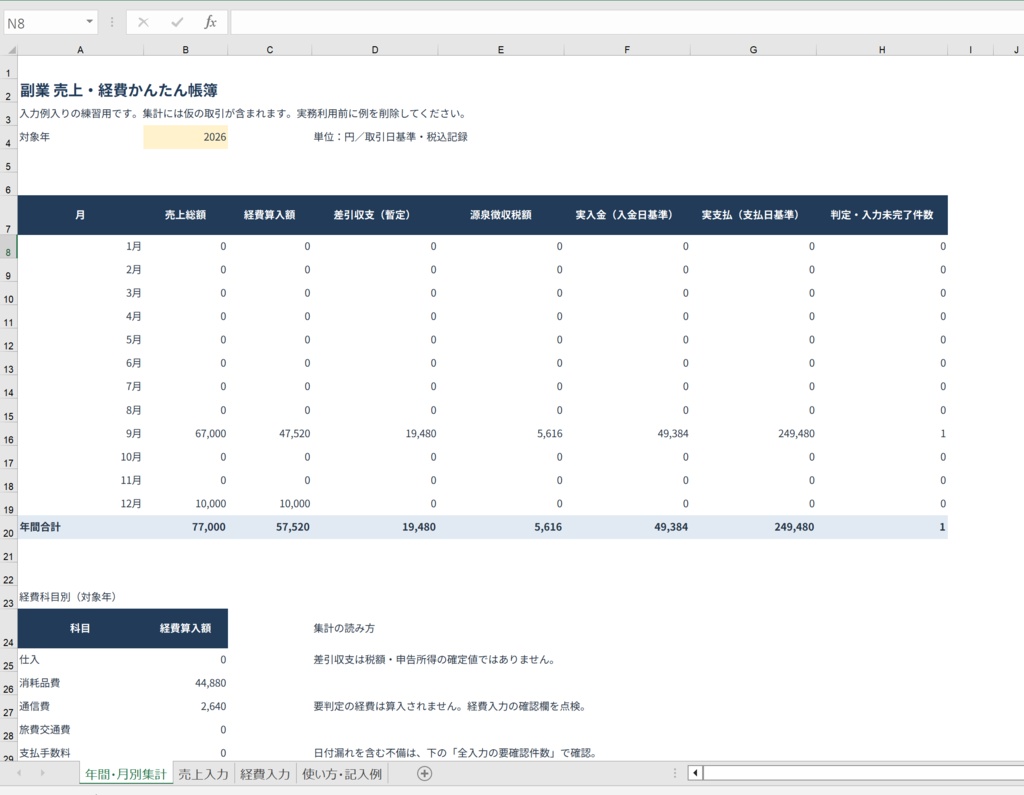Switch to the 経費入力 sheet tab
This screenshot has width=1024, height=795.
click(x=264, y=774)
